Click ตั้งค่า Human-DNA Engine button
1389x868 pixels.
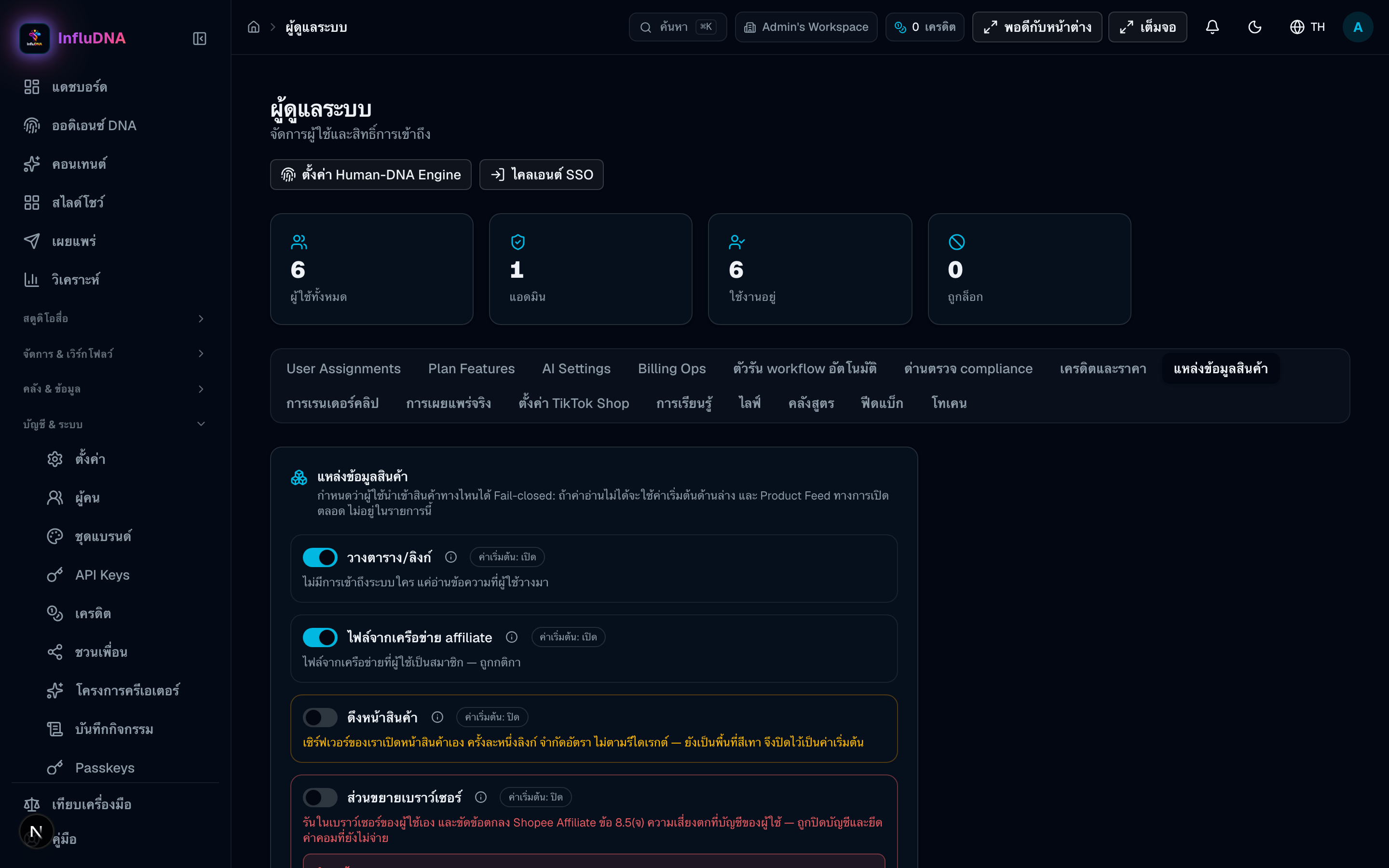point(371,175)
